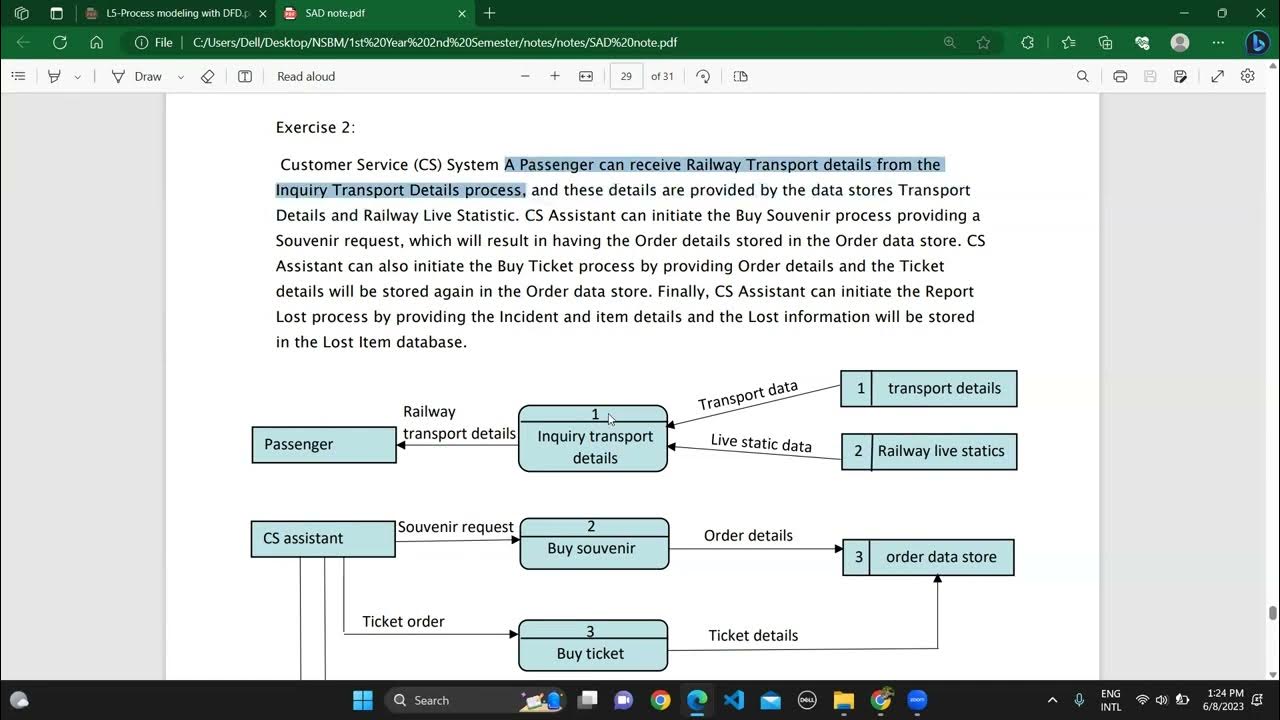1280x720 pixels.
Task: Show hidden system tray icons chevron
Action: coord(1052,700)
